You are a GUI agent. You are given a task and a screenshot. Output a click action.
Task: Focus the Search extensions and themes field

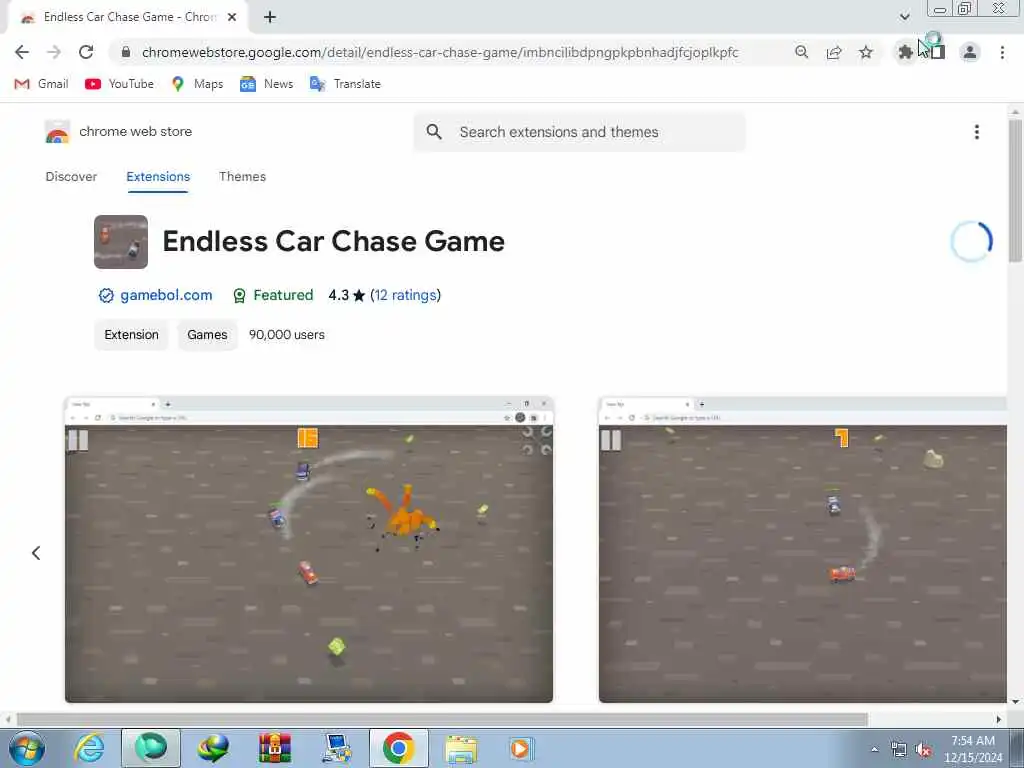click(x=579, y=132)
